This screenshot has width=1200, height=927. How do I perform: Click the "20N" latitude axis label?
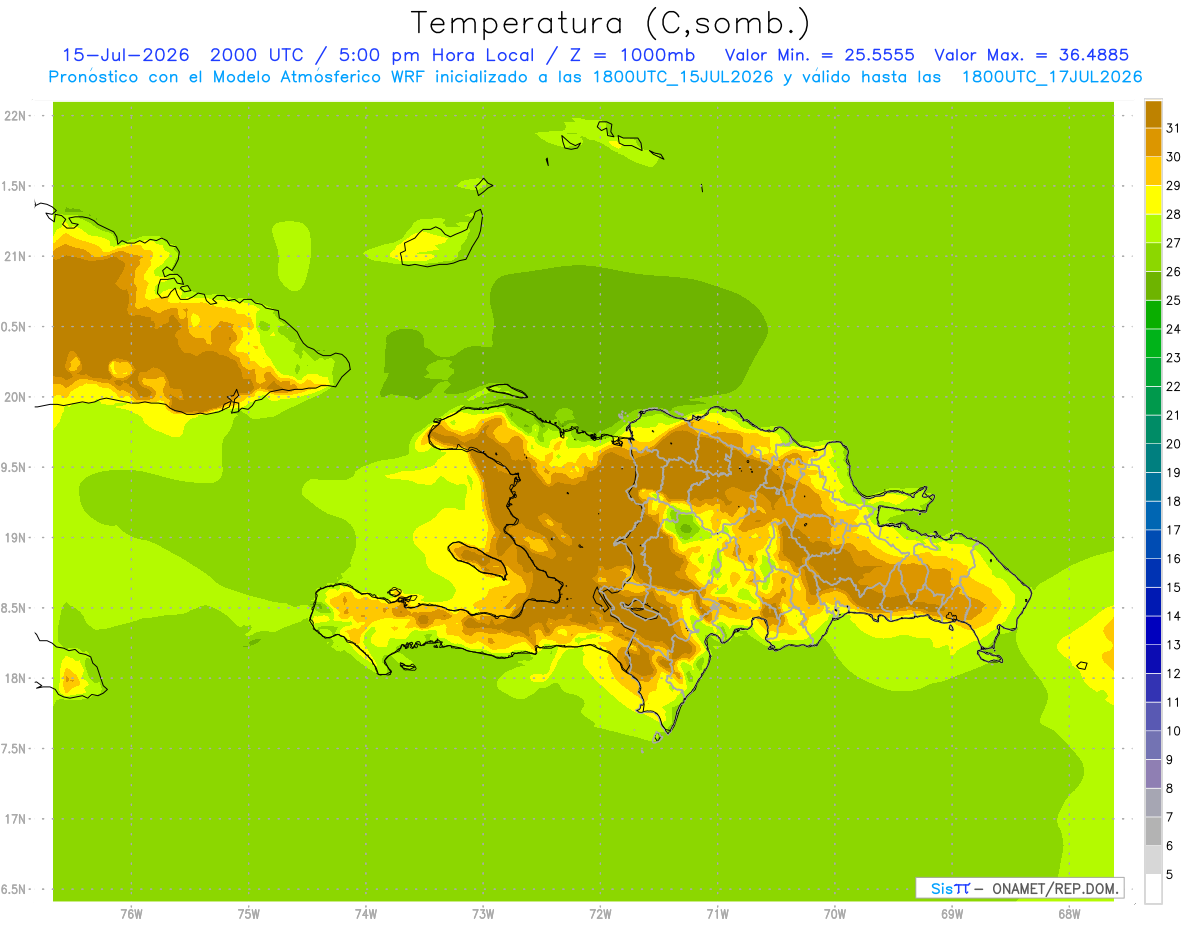pos(16,397)
